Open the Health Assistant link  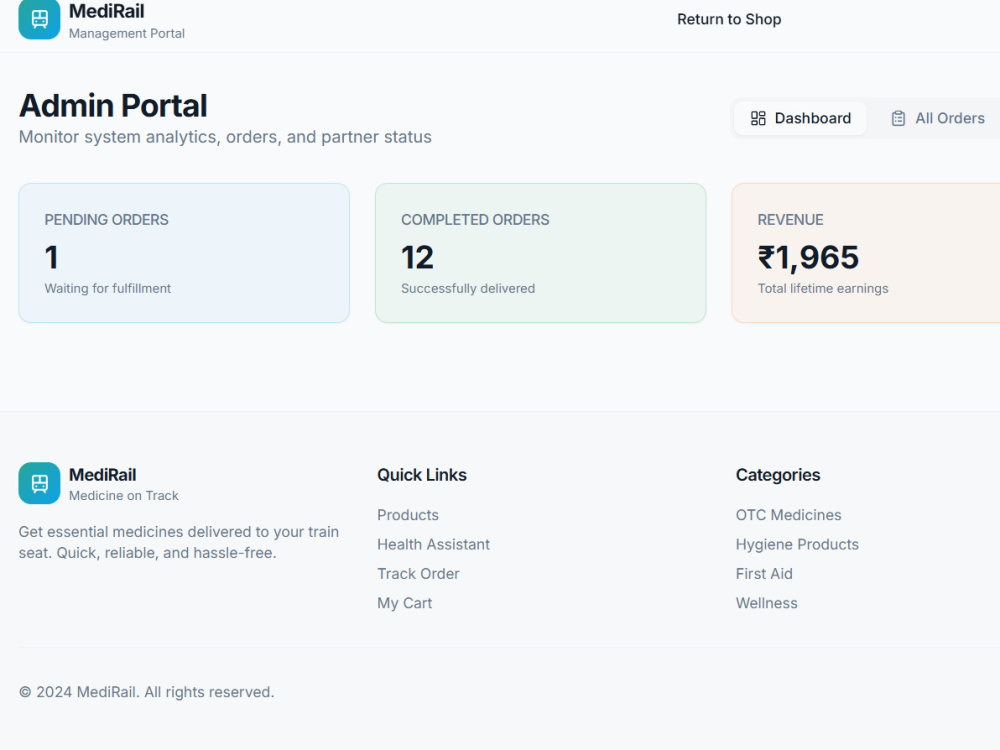point(433,544)
